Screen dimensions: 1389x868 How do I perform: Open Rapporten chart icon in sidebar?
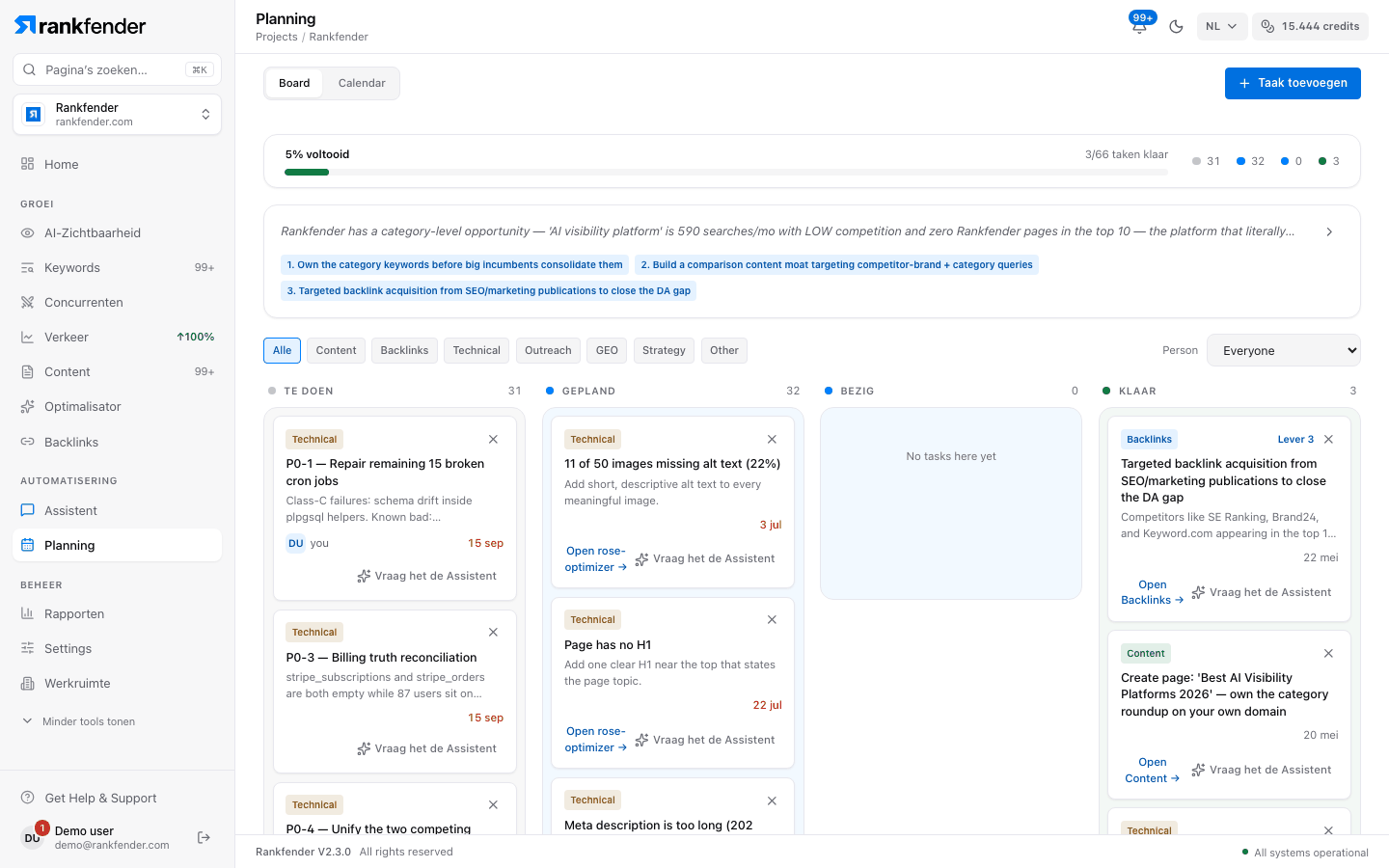27,613
